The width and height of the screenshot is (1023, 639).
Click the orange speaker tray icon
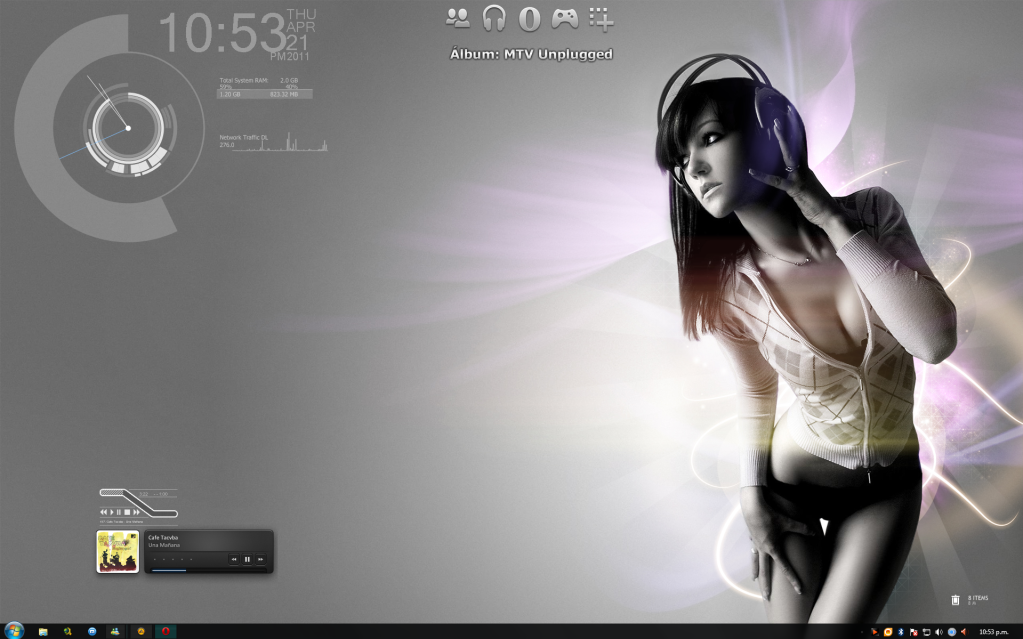(x=964, y=632)
